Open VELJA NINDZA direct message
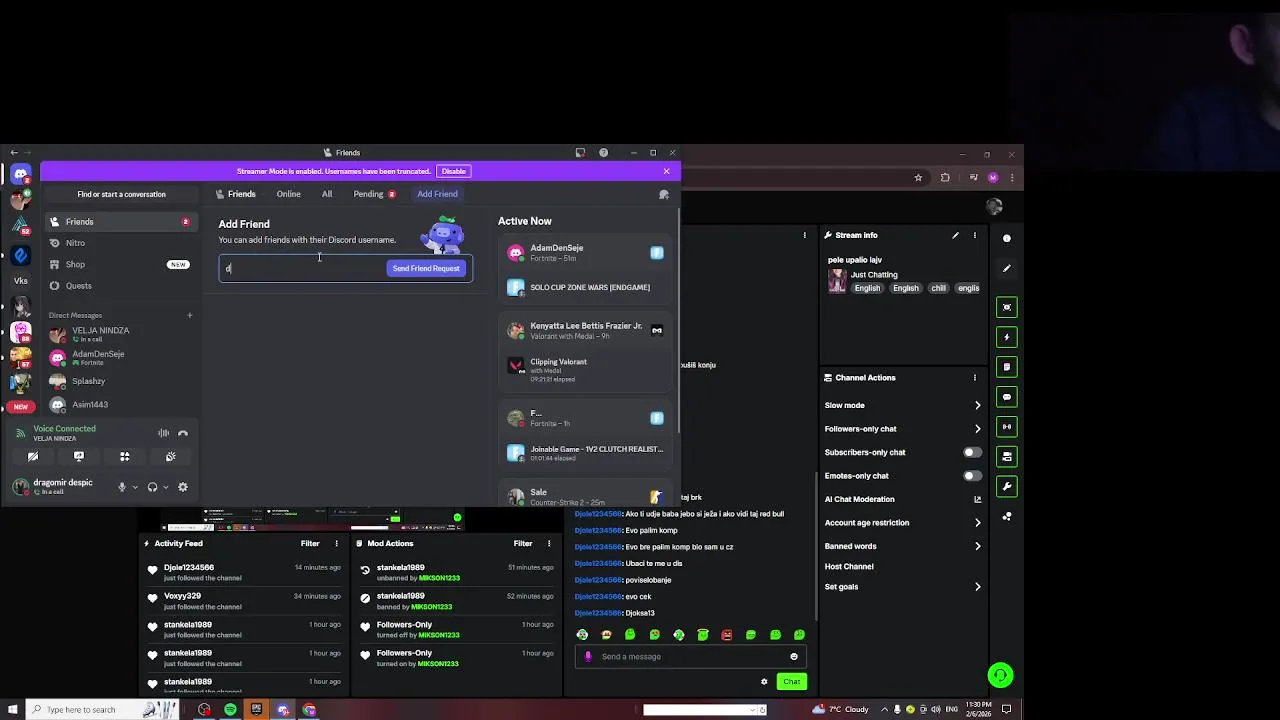1280x720 pixels. tap(120, 334)
